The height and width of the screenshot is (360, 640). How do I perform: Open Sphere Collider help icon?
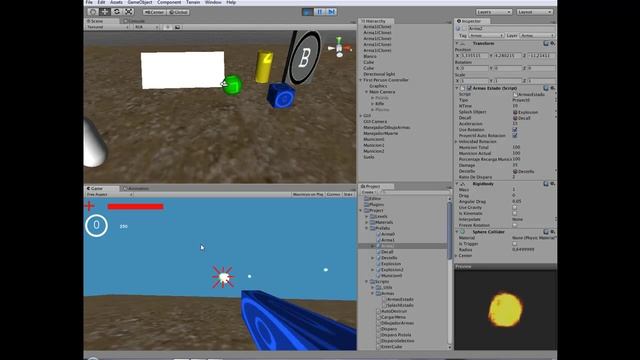coord(546,232)
